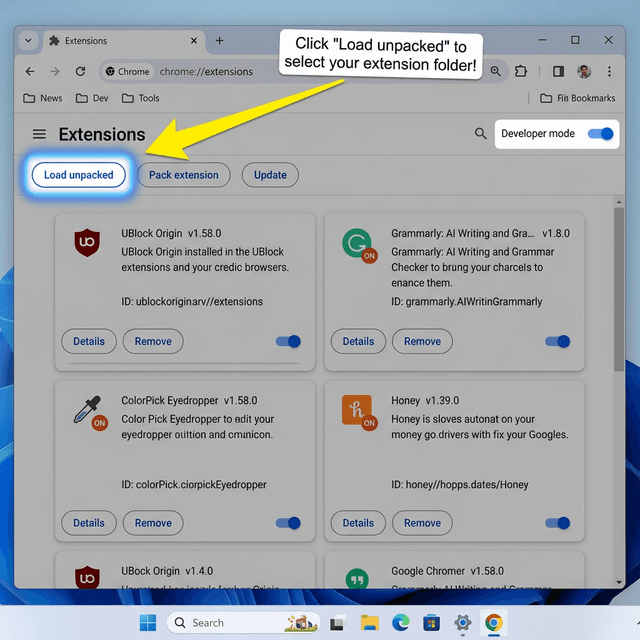Open File Explorer from taskbar
The width and height of the screenshot is (640, 640).
[370, 623]
